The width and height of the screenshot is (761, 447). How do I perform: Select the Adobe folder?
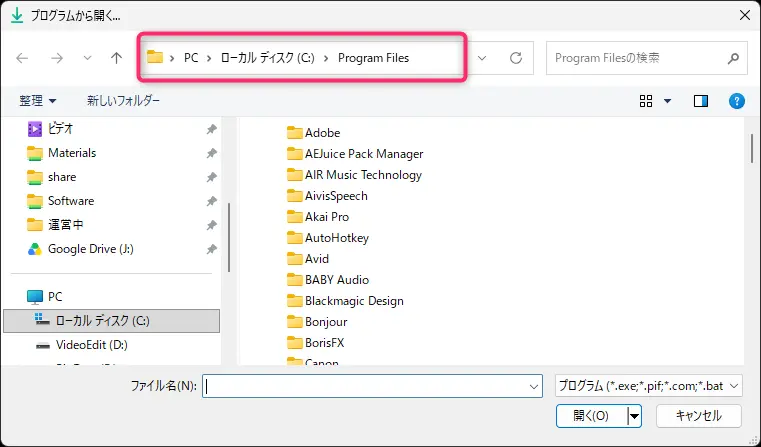point(322,133)
